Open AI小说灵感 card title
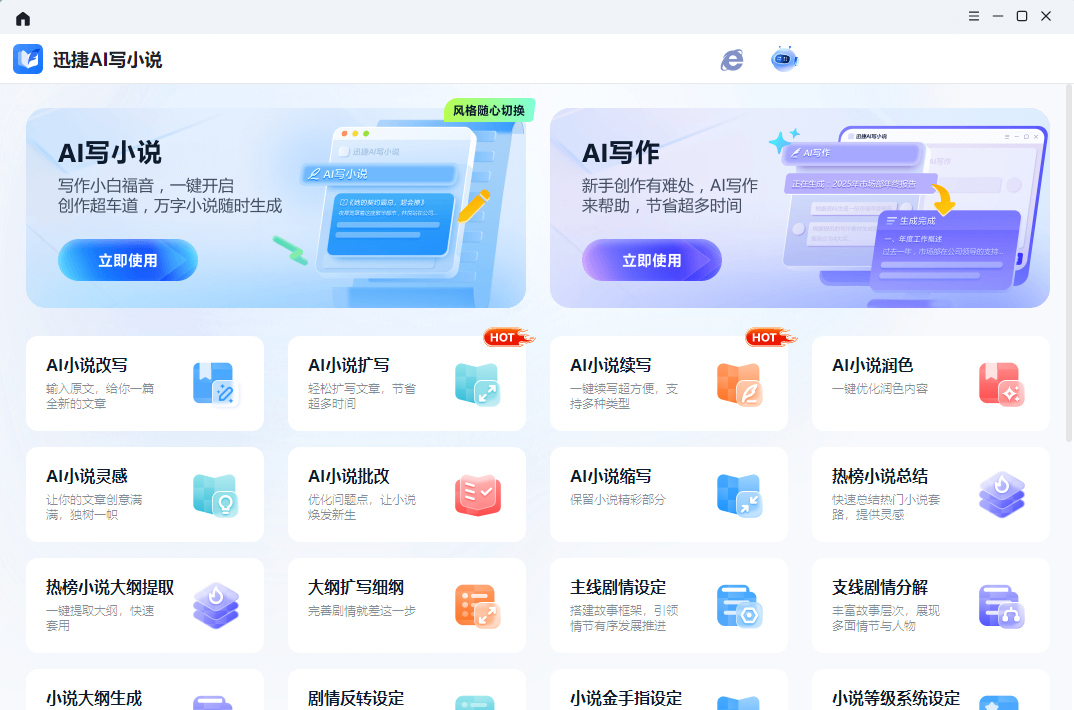The width and height of the screenshot is (1074, 710). [x=87, y=476]
